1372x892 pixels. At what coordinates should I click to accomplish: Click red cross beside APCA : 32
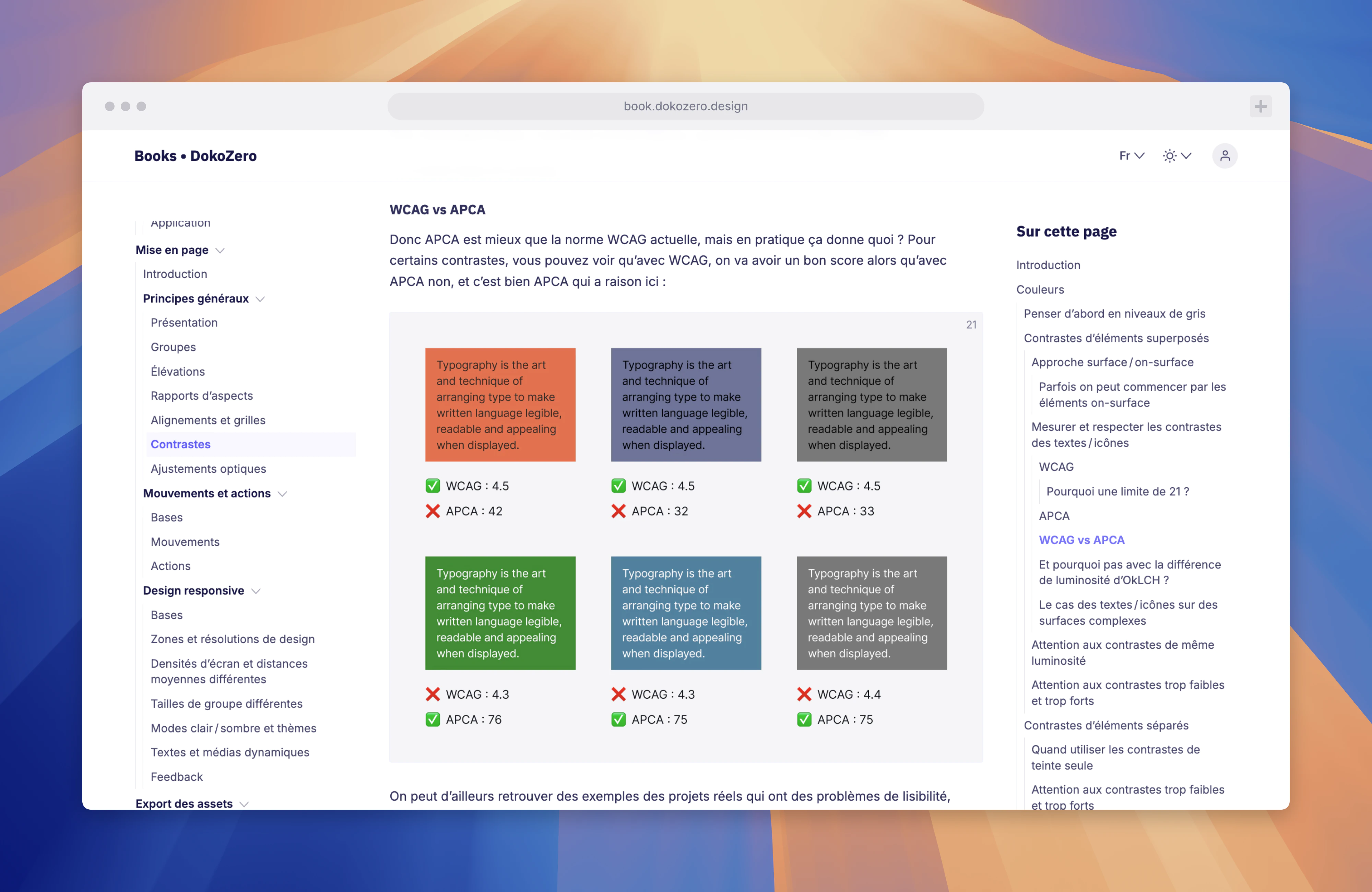pyautogui.click(x=618, y=512)
